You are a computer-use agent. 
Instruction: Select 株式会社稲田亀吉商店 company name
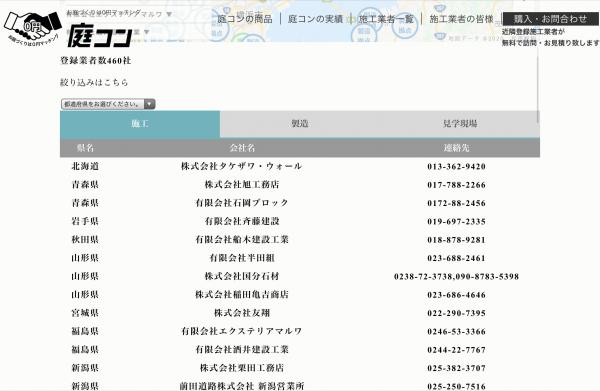[x=242, y=295]
